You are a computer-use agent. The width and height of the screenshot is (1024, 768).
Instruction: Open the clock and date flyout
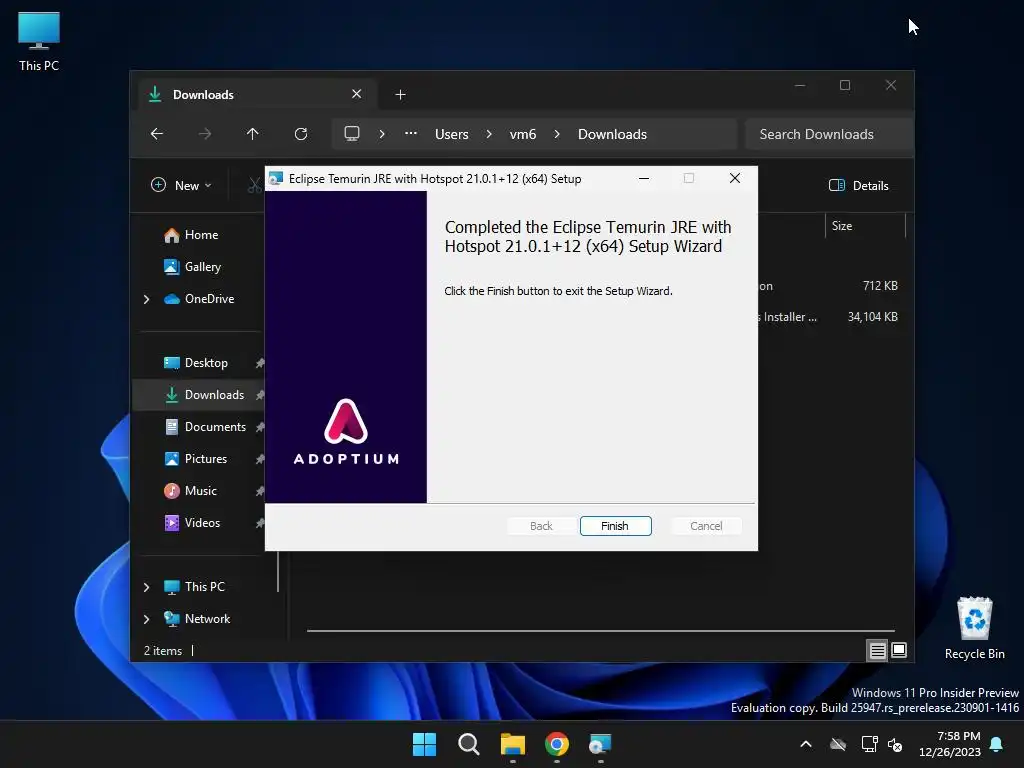point(950,744)
